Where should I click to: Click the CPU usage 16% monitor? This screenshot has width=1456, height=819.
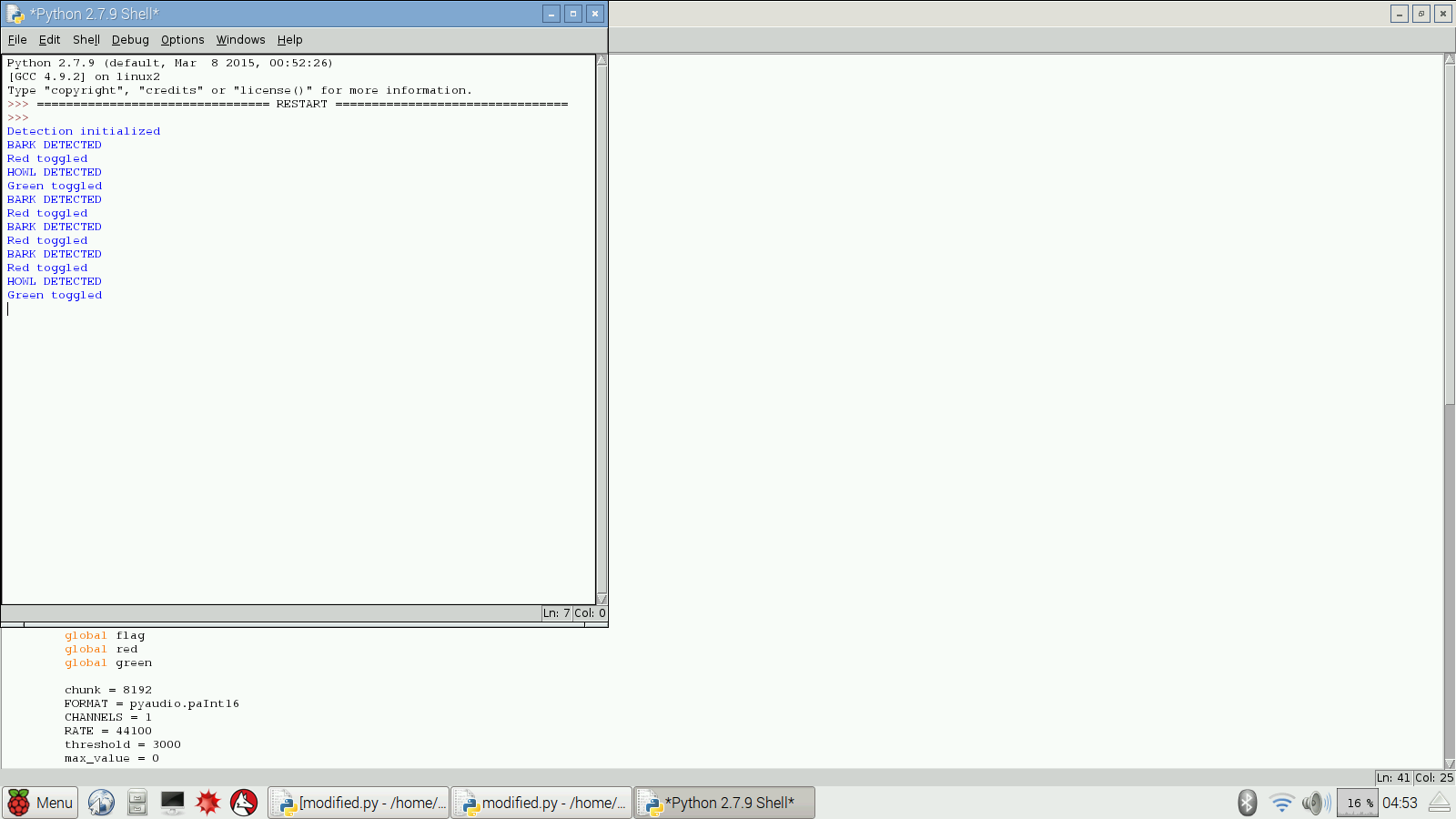pyautogui.click(x=1357, y=803)
